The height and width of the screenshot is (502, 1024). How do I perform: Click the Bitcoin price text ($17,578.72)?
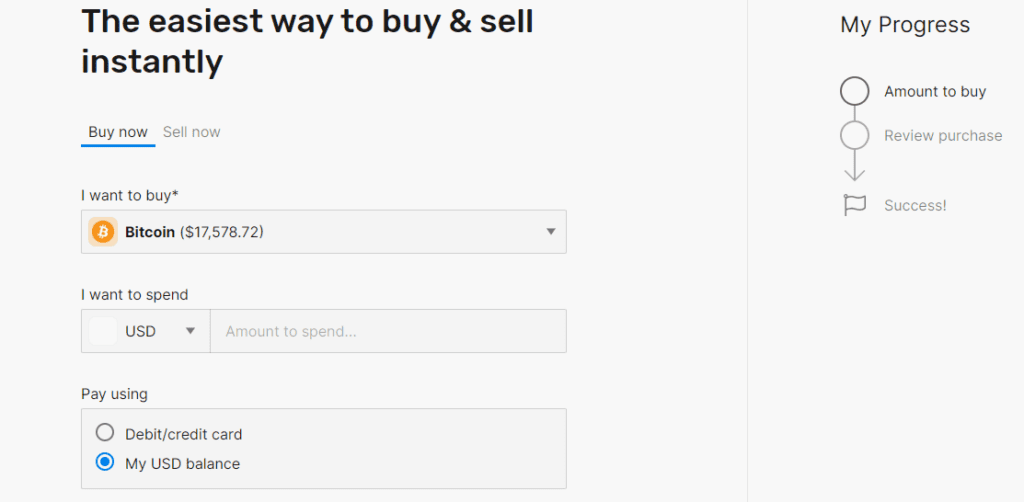[221, 232]
